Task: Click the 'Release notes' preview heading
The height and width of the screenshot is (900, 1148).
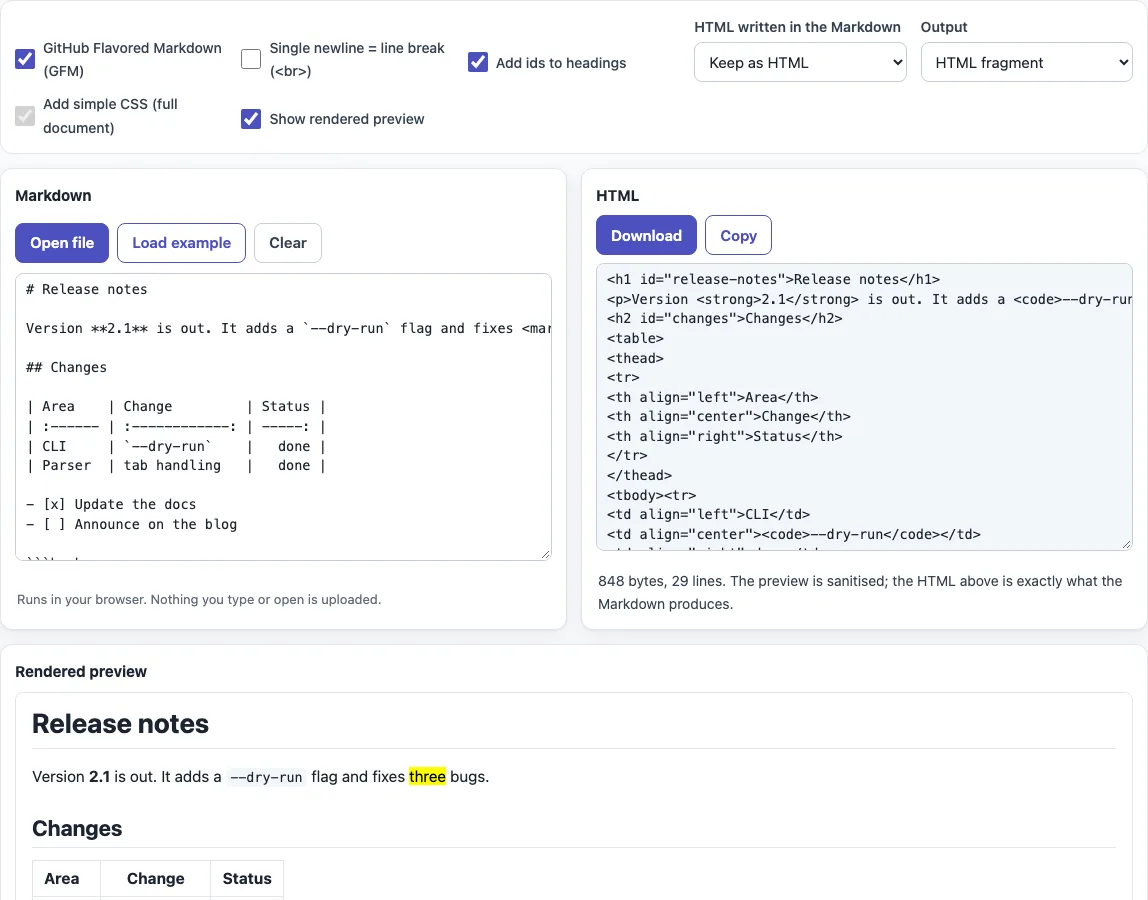Action: (121, 724)
